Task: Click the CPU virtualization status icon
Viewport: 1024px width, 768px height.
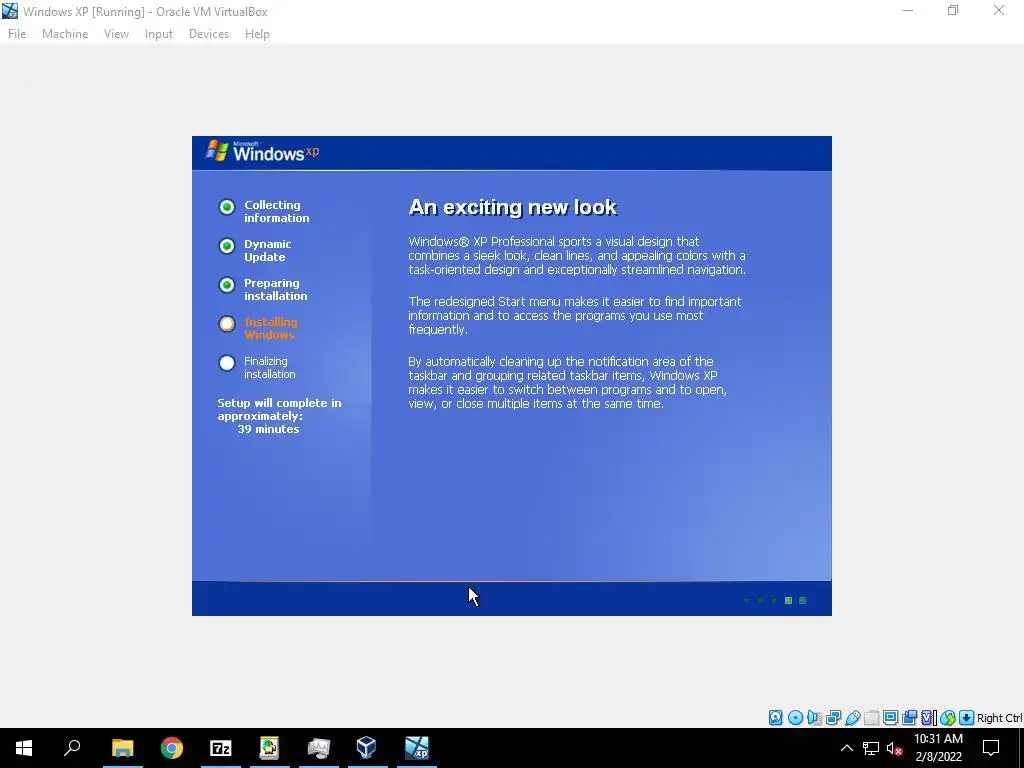Action: pyautogui.click(x=929, y=718)
